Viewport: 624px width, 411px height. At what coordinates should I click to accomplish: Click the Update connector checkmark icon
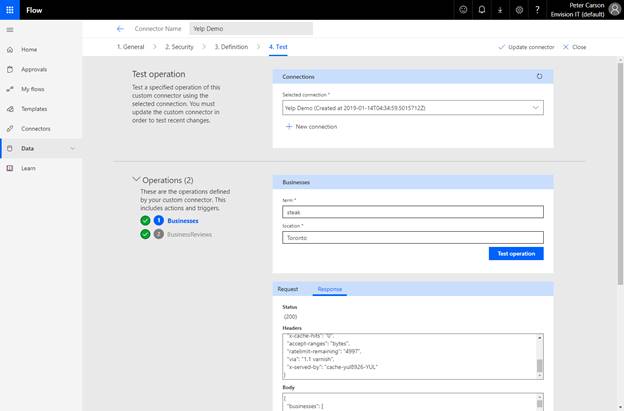(501, 47)
